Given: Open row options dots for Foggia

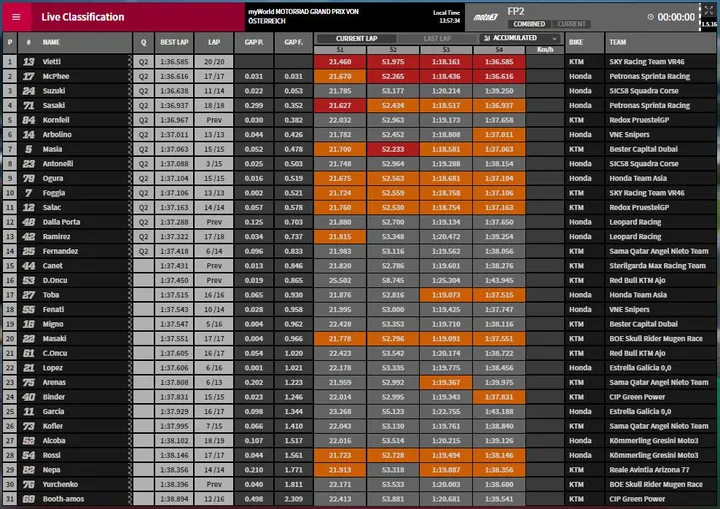Looking at the screenshot, I should pos(129,193).
